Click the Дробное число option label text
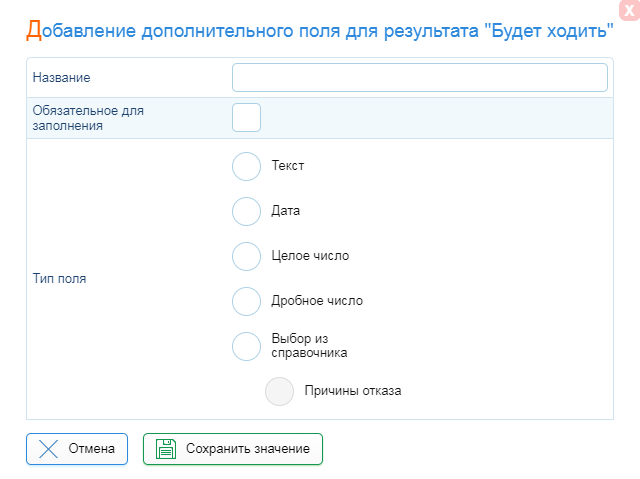The image size is (640, 479). (x=317, y=301)
